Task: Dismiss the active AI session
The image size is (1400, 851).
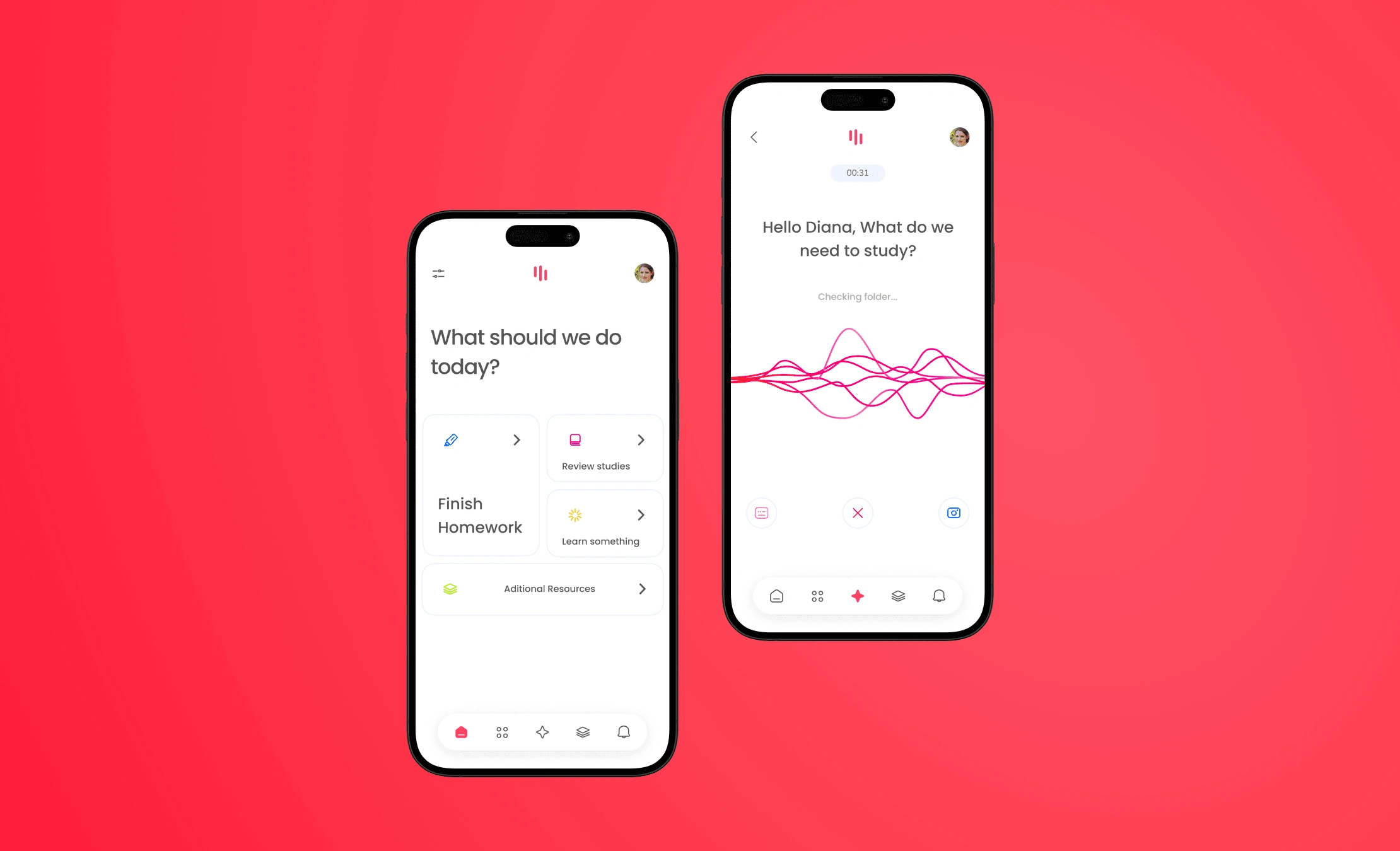Action: [x=857, y=512]
